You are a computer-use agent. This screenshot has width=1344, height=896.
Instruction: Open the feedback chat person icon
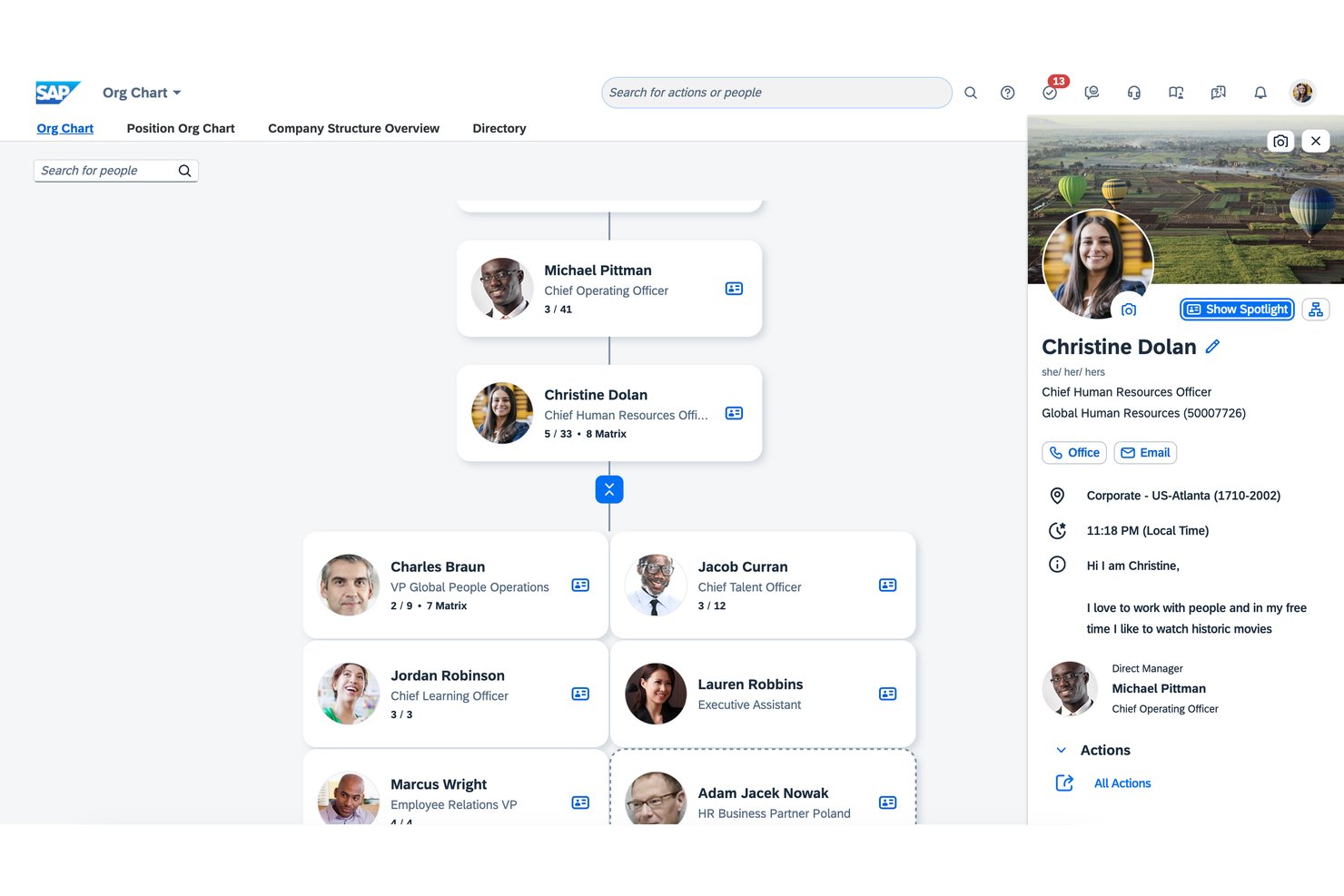(1092, 93)
